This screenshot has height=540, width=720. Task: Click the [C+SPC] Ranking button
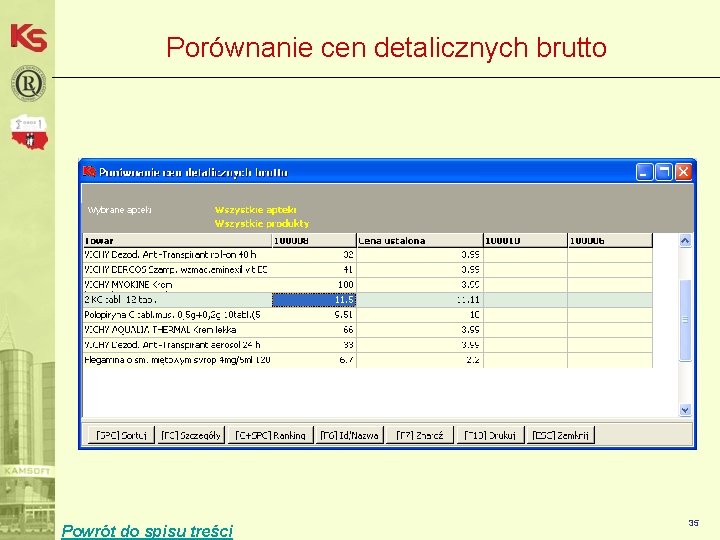coord(270,435)
